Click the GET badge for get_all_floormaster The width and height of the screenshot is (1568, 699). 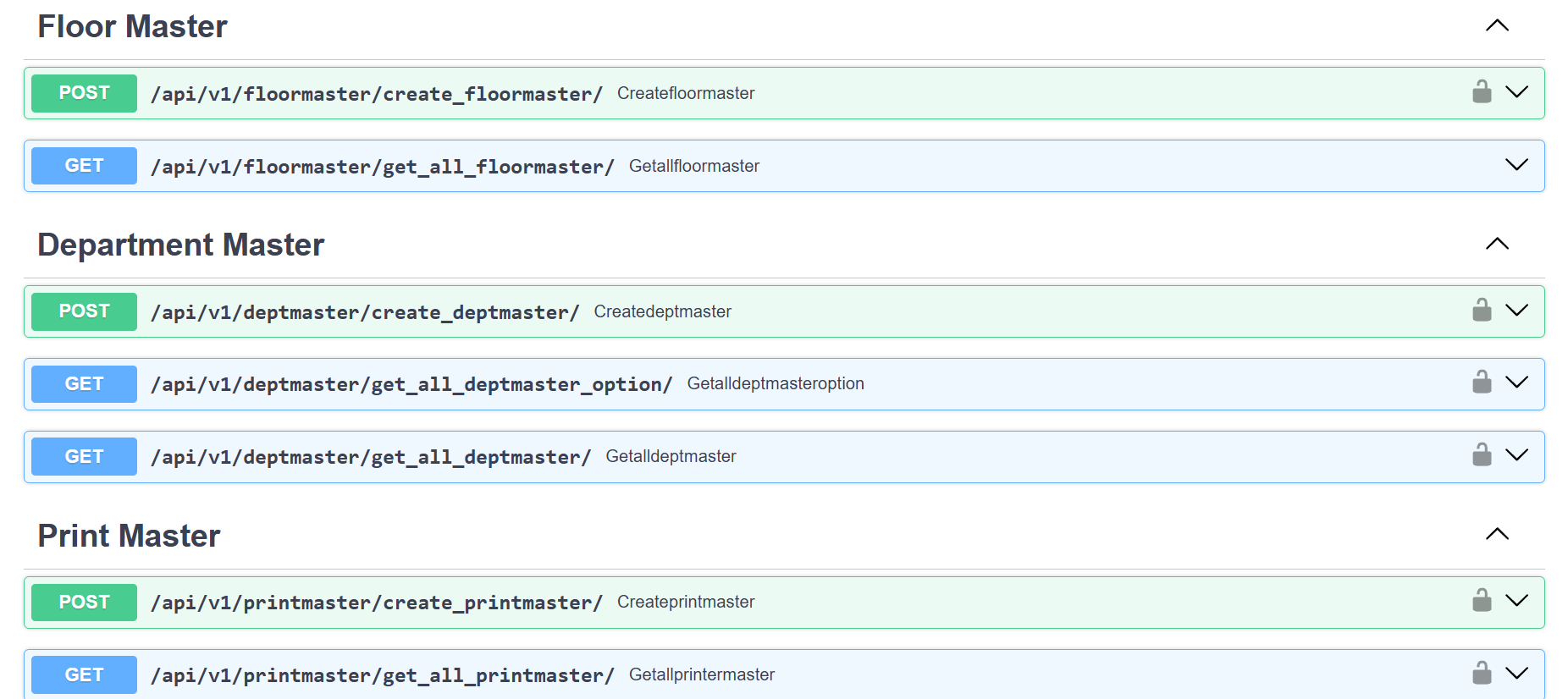84,166
